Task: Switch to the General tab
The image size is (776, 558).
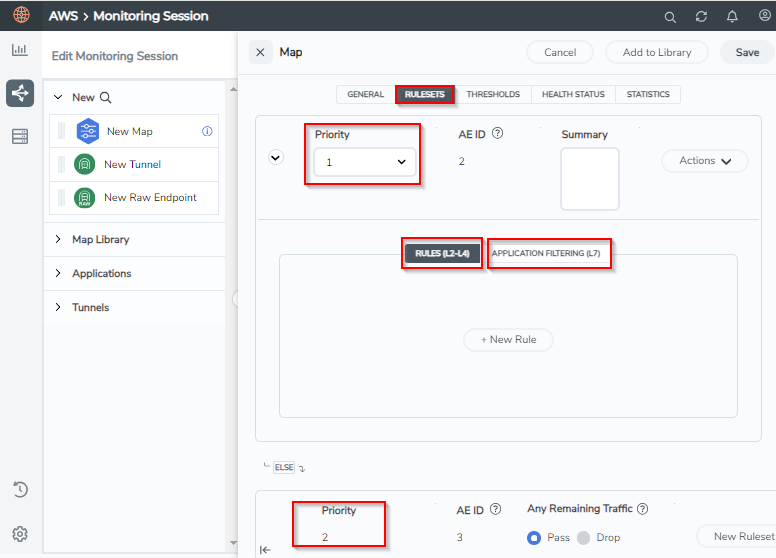Action: coord(366,94)
